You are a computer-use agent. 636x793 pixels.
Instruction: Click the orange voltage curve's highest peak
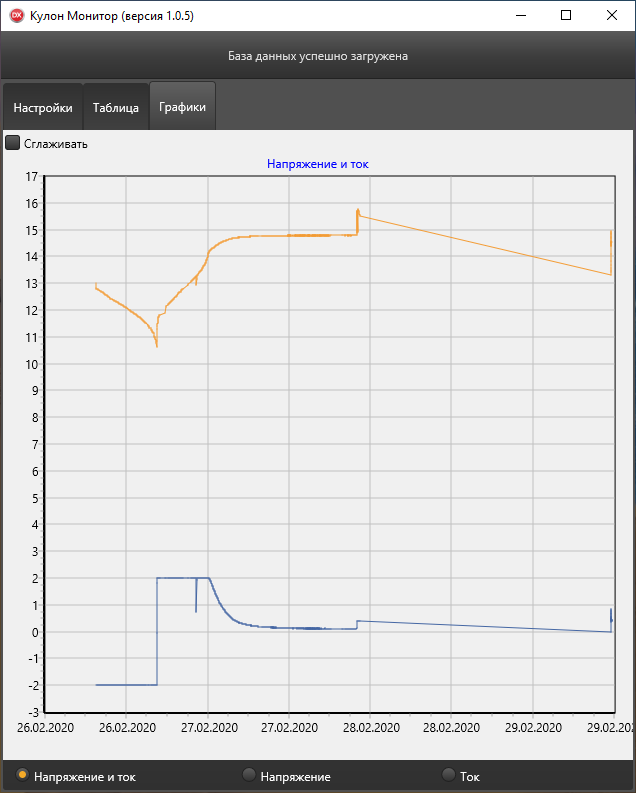click(357, 211)
